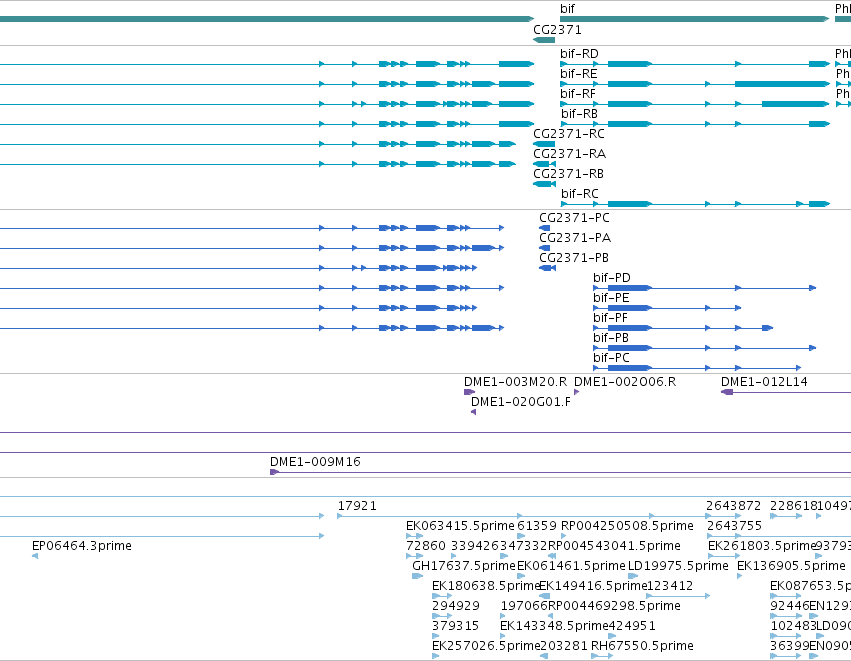Click the CG2371-PC protein label

tap(574, 218)
